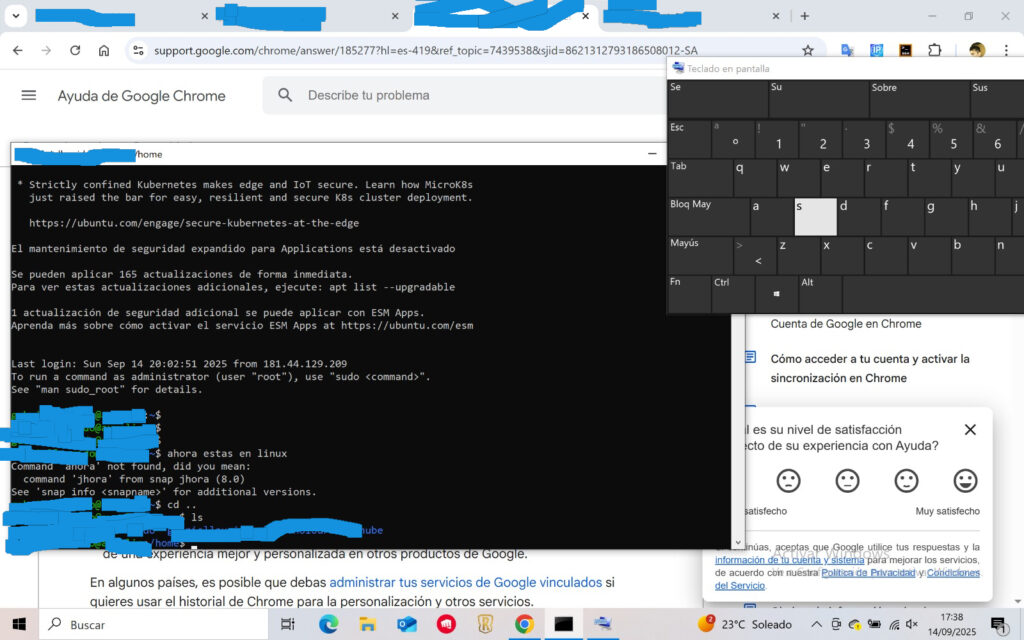Screen dimensions: 1024x640
Task: Open the Condiciones del Servicio link
Action: (x=953, y=573)
